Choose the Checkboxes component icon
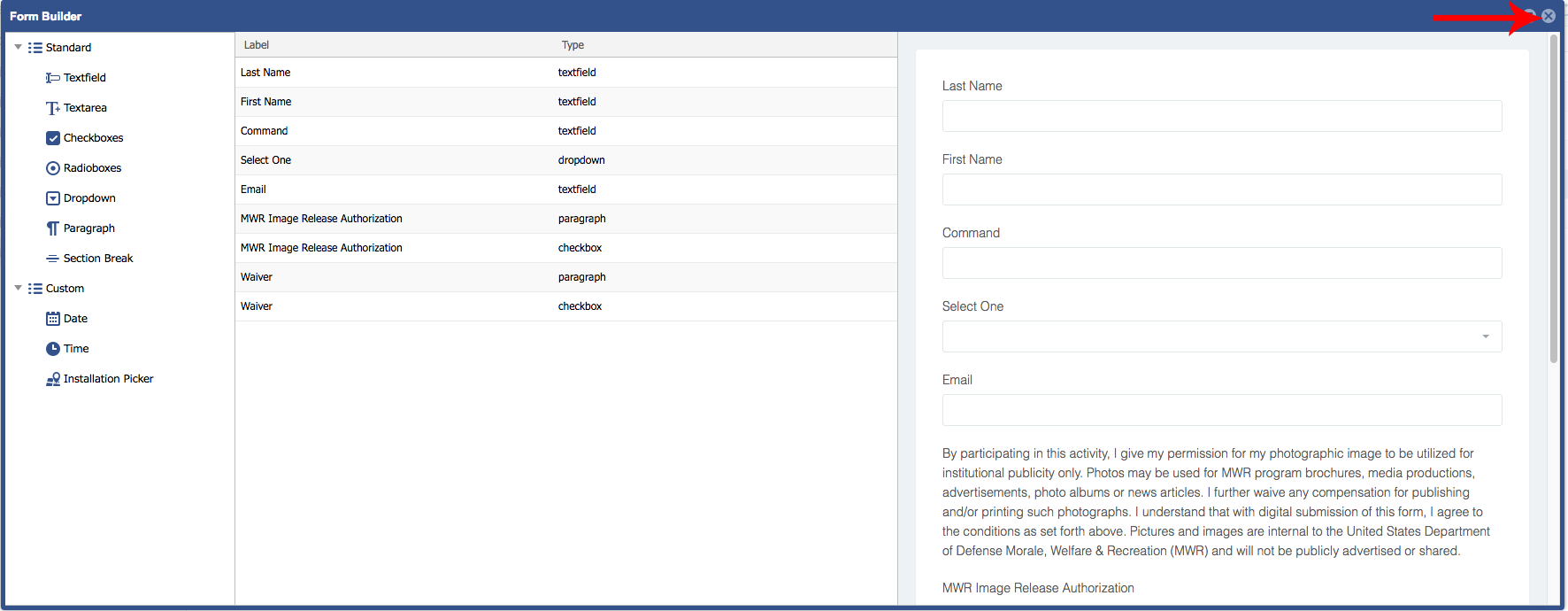The width and height of the screenshot is (1568, 611). [53, 138]
